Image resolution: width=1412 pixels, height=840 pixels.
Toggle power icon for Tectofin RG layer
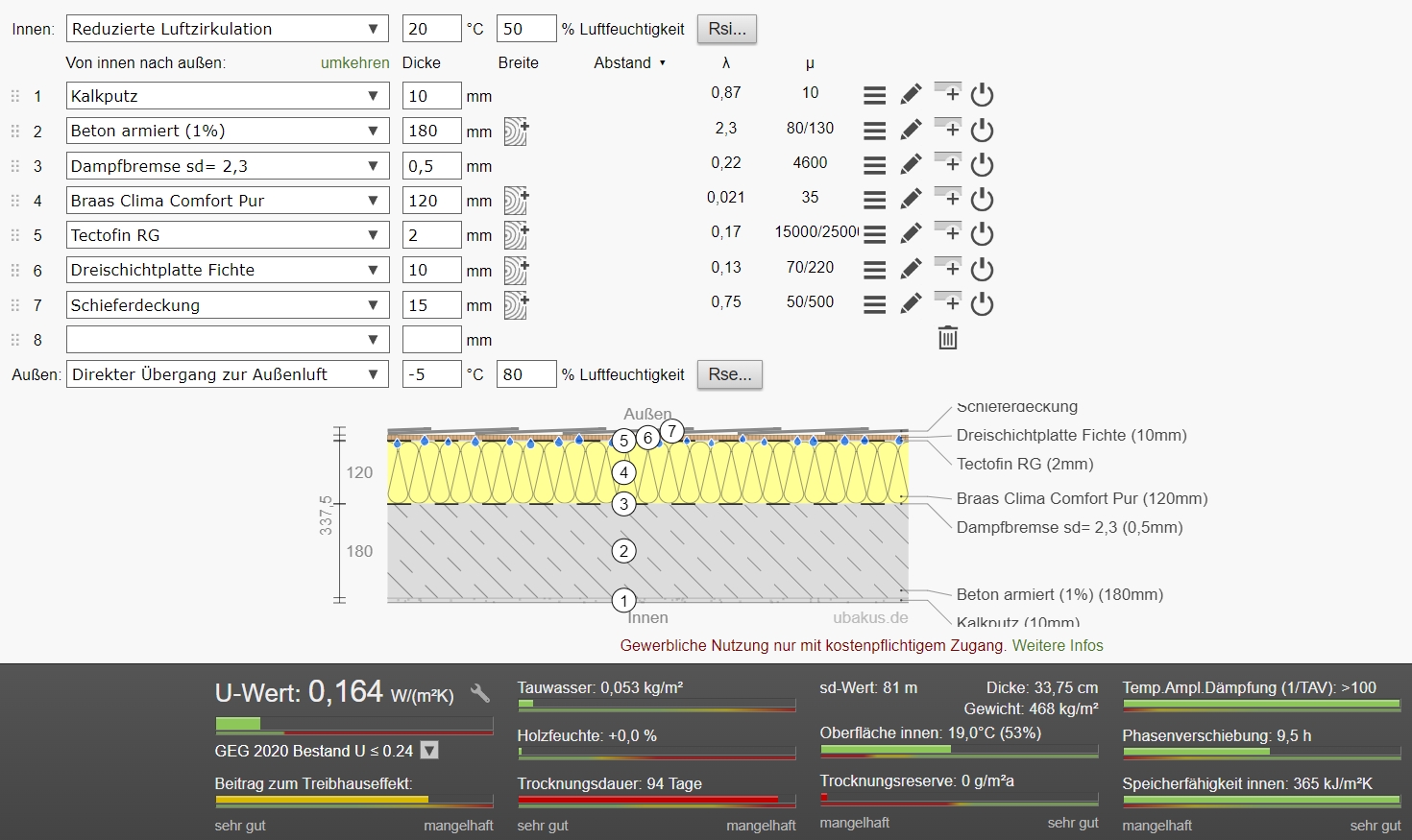tap(982, 234)
